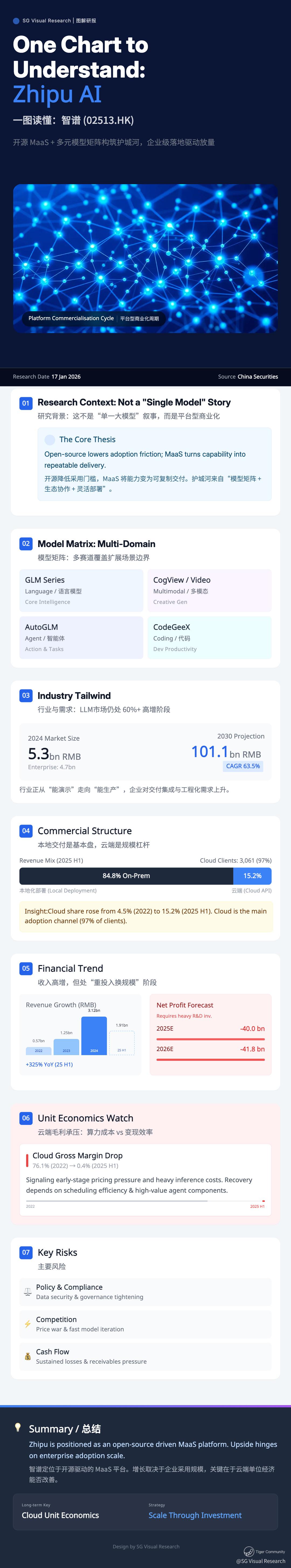Screen dimensions: 291x1568
Task: Click the scales icon for Policy & Compliance
Action: (27, 1292)
